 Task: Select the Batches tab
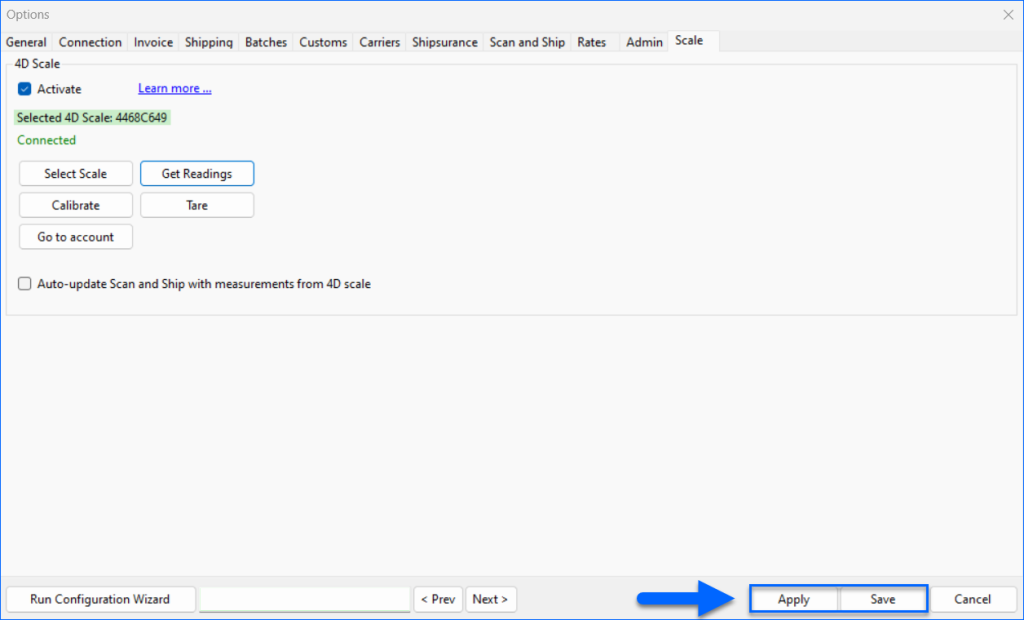[265, 42]
